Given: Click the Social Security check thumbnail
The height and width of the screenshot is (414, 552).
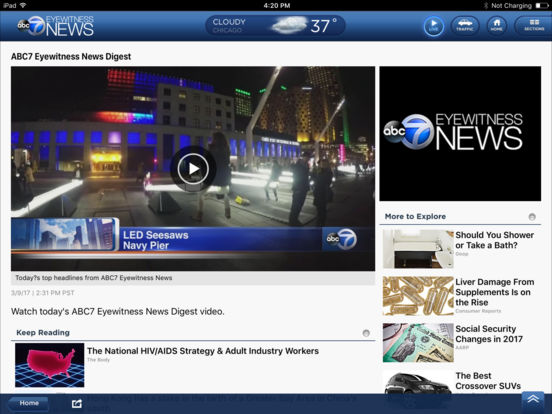Looking at the screenshot, I should pyautogui.click(x=418, y=343).
